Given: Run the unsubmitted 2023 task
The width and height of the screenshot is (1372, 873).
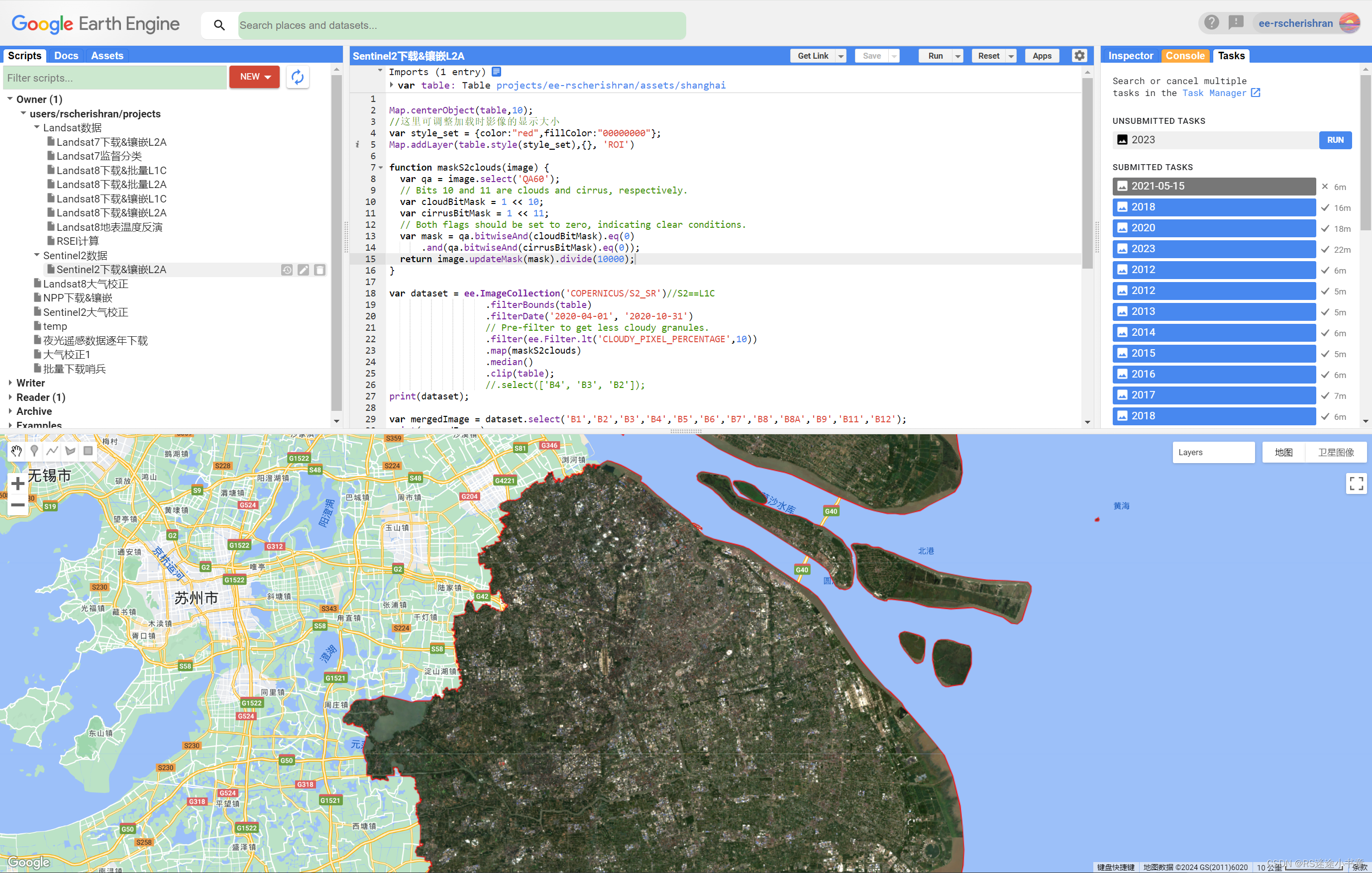Looking at the screenshot, I should (1334, 139).
